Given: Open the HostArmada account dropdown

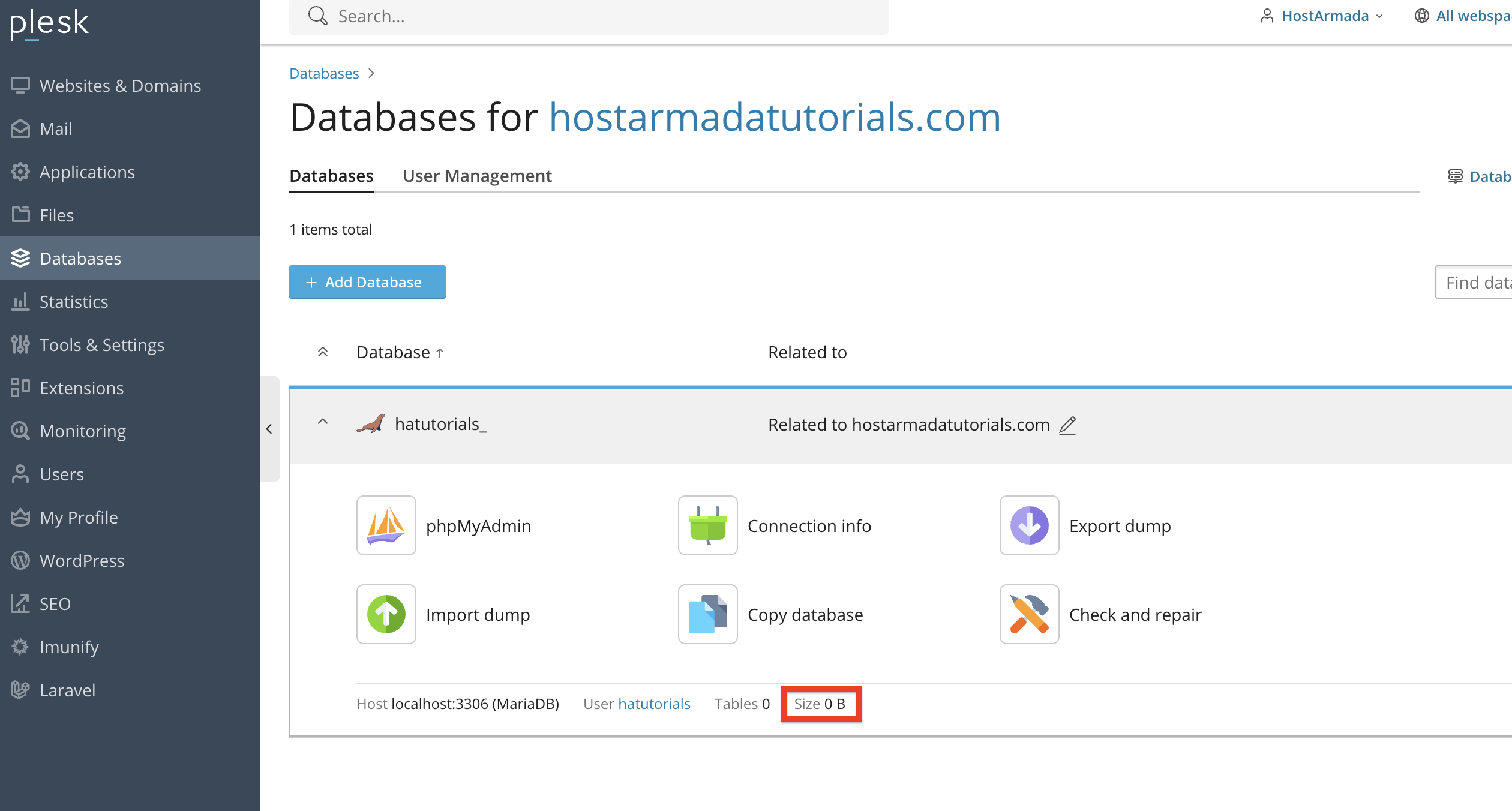Looking at the screenshot, I should pyautogui.click(x=1322, y=16).
